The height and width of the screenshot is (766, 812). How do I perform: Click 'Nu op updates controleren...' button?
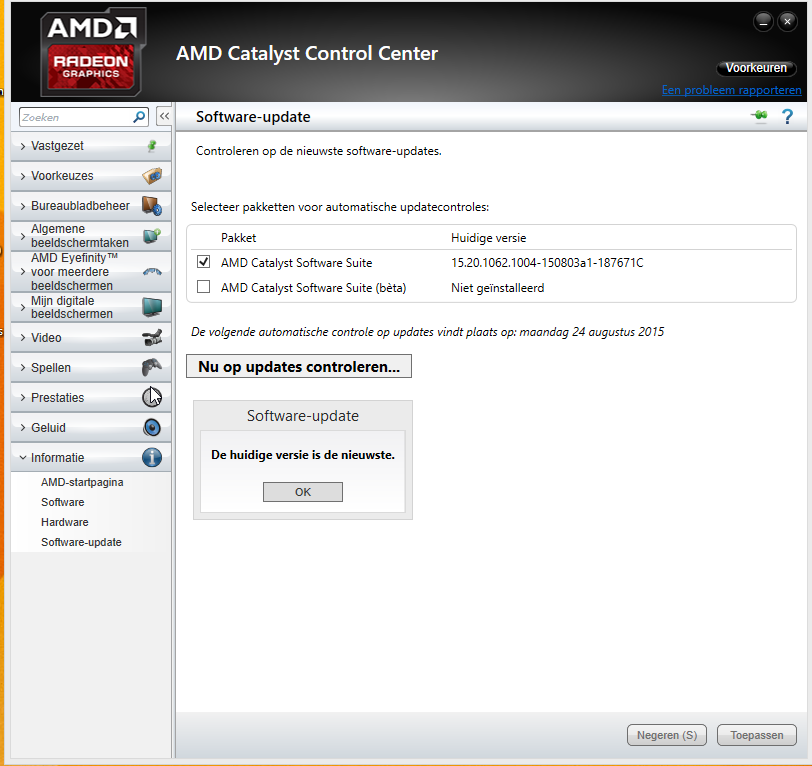[x=299, y=366]
